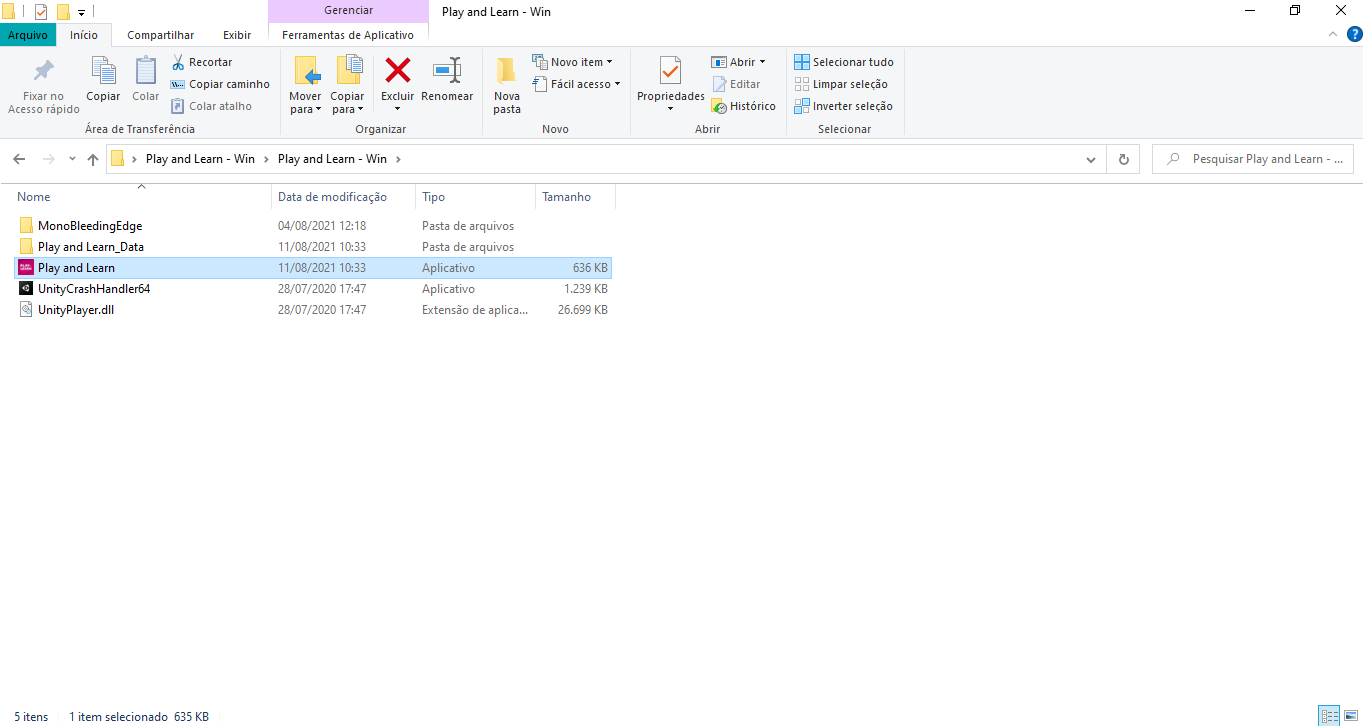Switch to large icons view layout
This screenshot has width=1363, height=726.
coord(1350,715)
